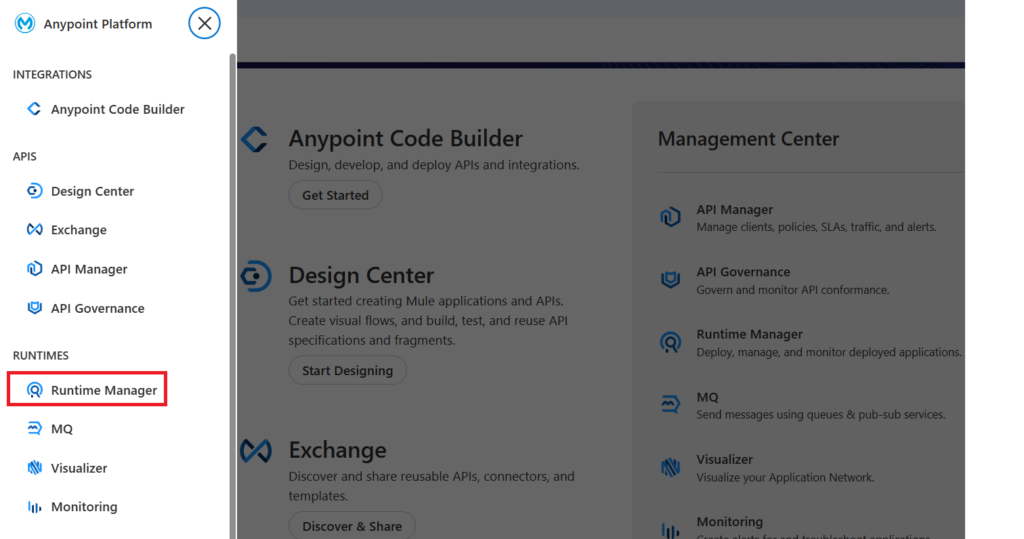Click the INTEGRATIONS section label
1024x539 pixels.
(52, 74)
